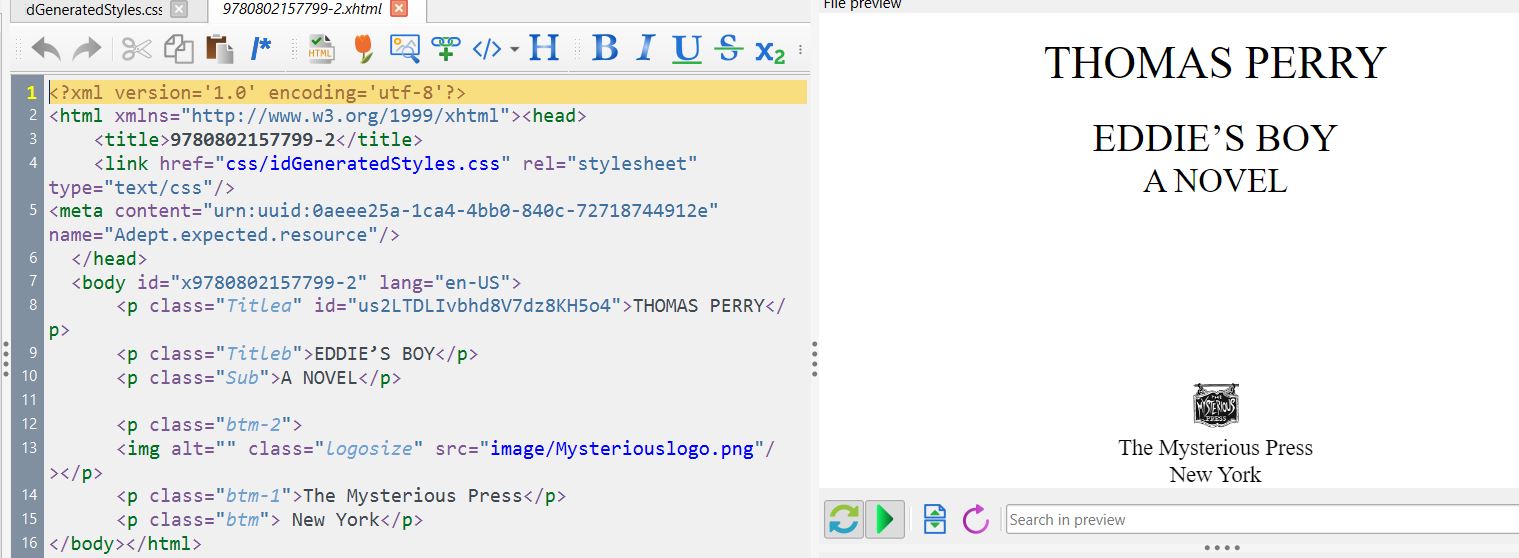
Task: Select the 9780802157799-2.xhtml tab
Action: [x=303, y=10]
